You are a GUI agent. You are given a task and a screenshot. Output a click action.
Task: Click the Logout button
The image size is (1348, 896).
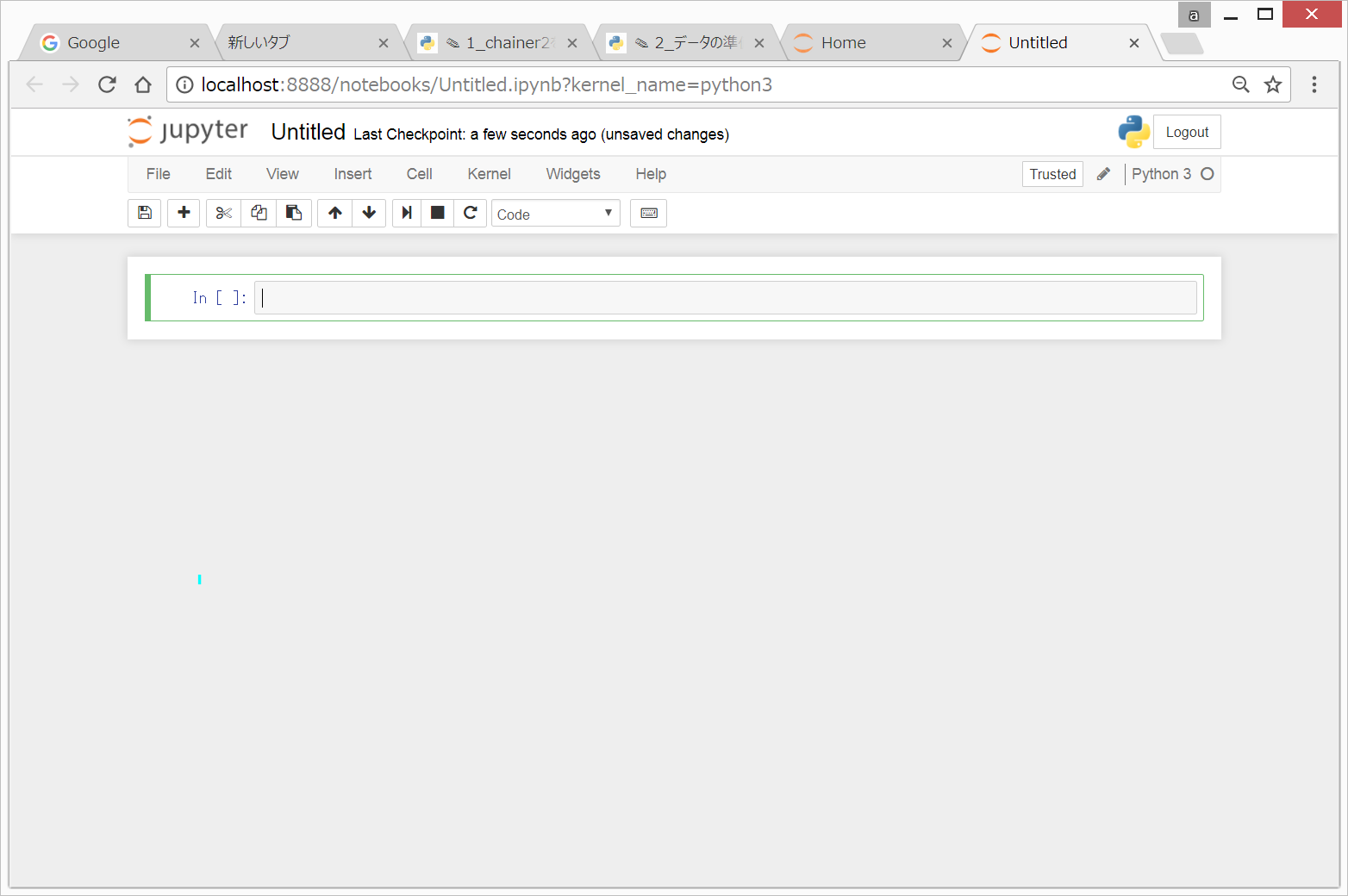coord(1187,132)
